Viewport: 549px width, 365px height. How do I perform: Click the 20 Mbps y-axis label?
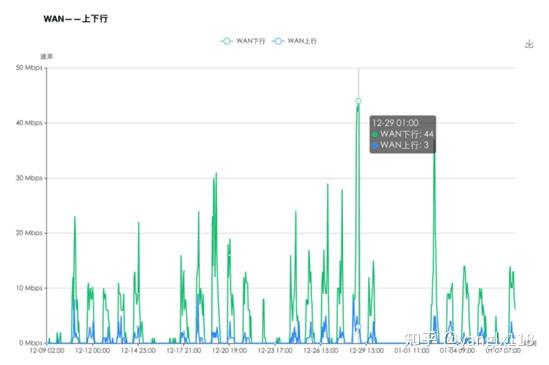pos(29,233)
